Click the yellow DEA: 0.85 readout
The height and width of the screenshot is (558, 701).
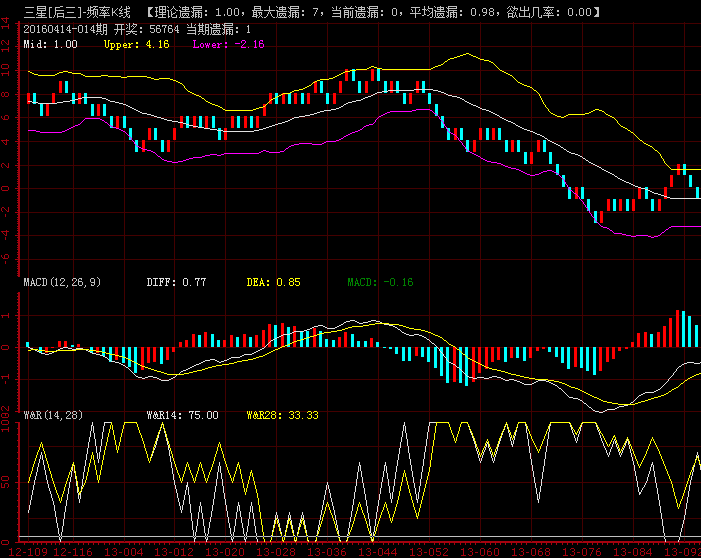[x=273, y=283]
